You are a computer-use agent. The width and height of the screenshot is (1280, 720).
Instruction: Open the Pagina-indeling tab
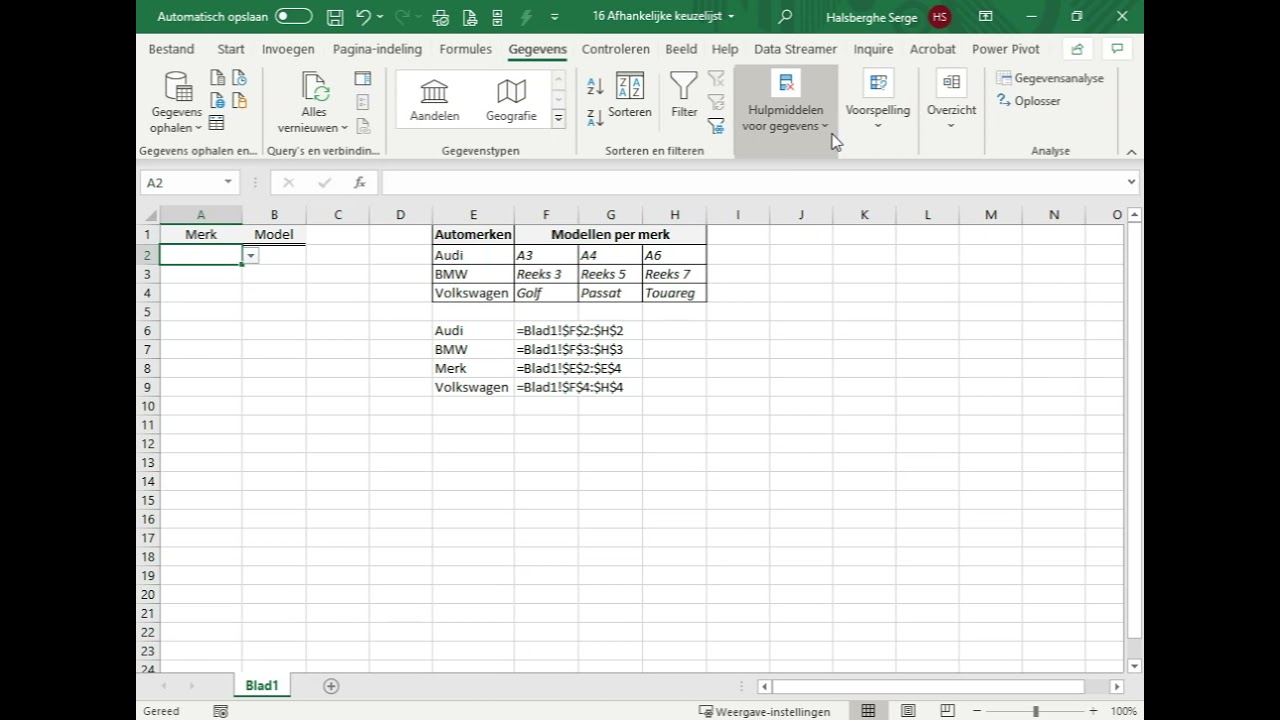tap(377, 49)
